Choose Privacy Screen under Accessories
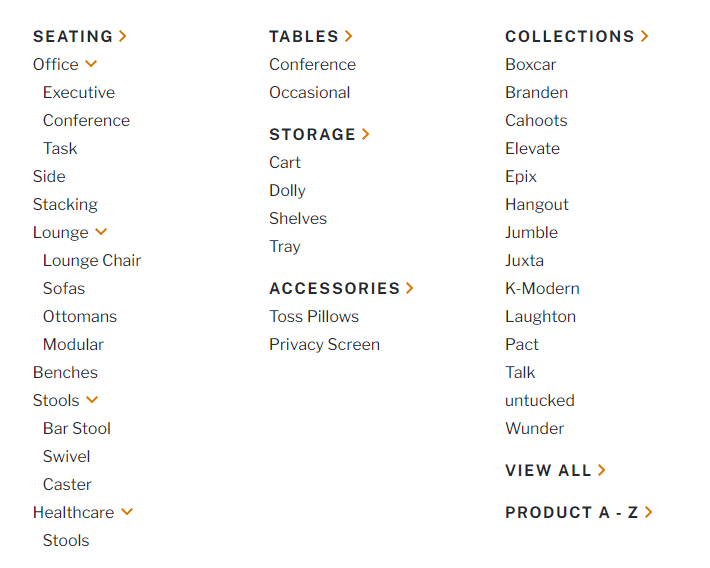Screen dimensions: 710x568 point(324,344)
